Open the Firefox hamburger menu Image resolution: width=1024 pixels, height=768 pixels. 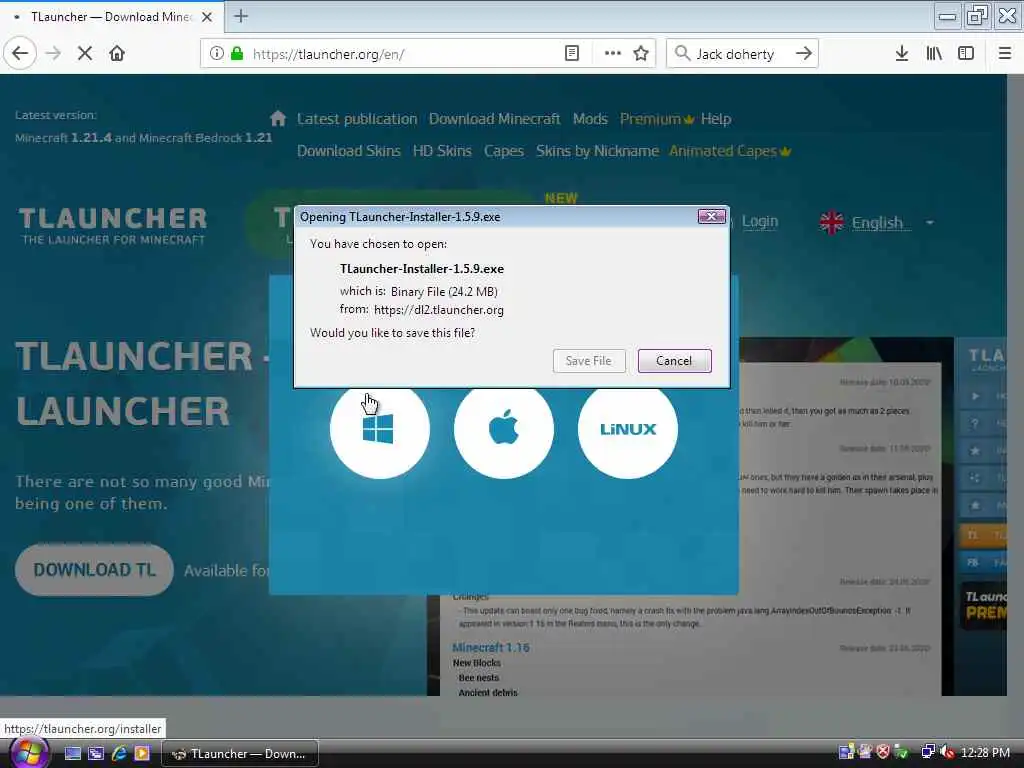[1005, 53]
